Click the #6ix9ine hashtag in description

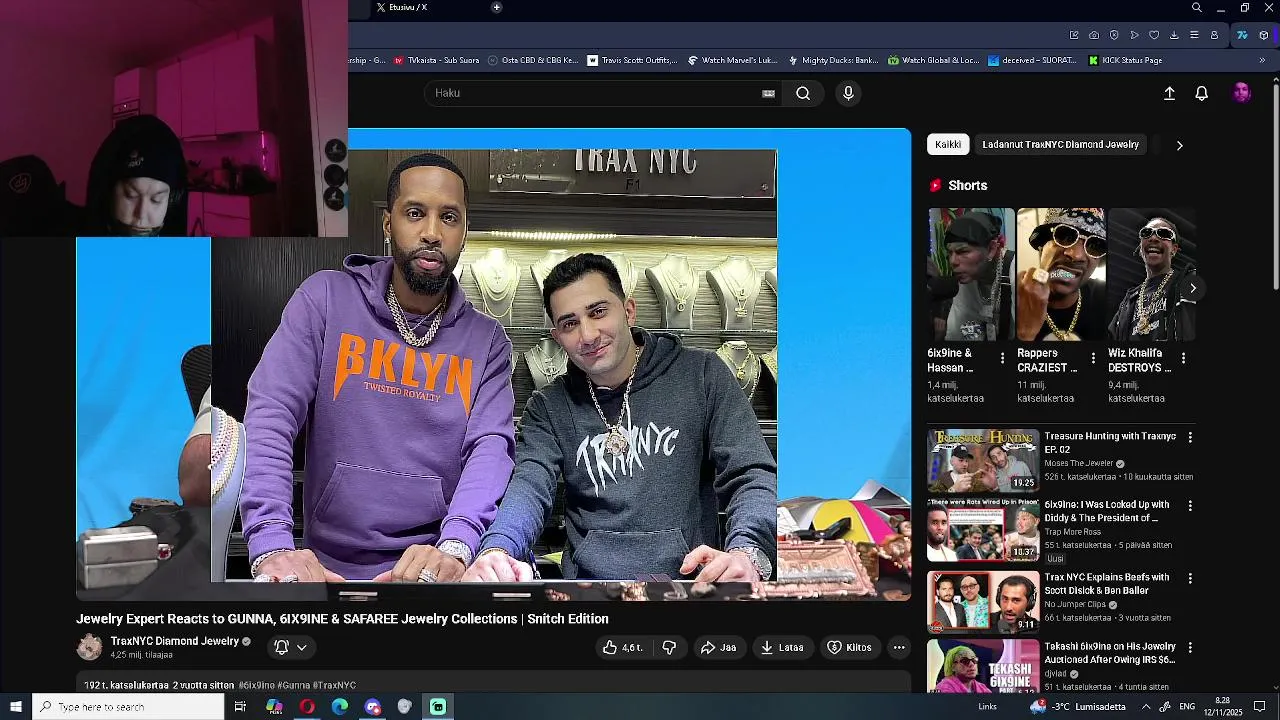coord(256,685)
